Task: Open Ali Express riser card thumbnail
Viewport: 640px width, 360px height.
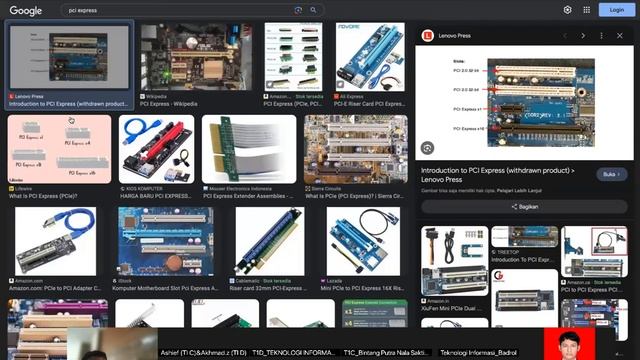Action: click(x=370, y=57)
